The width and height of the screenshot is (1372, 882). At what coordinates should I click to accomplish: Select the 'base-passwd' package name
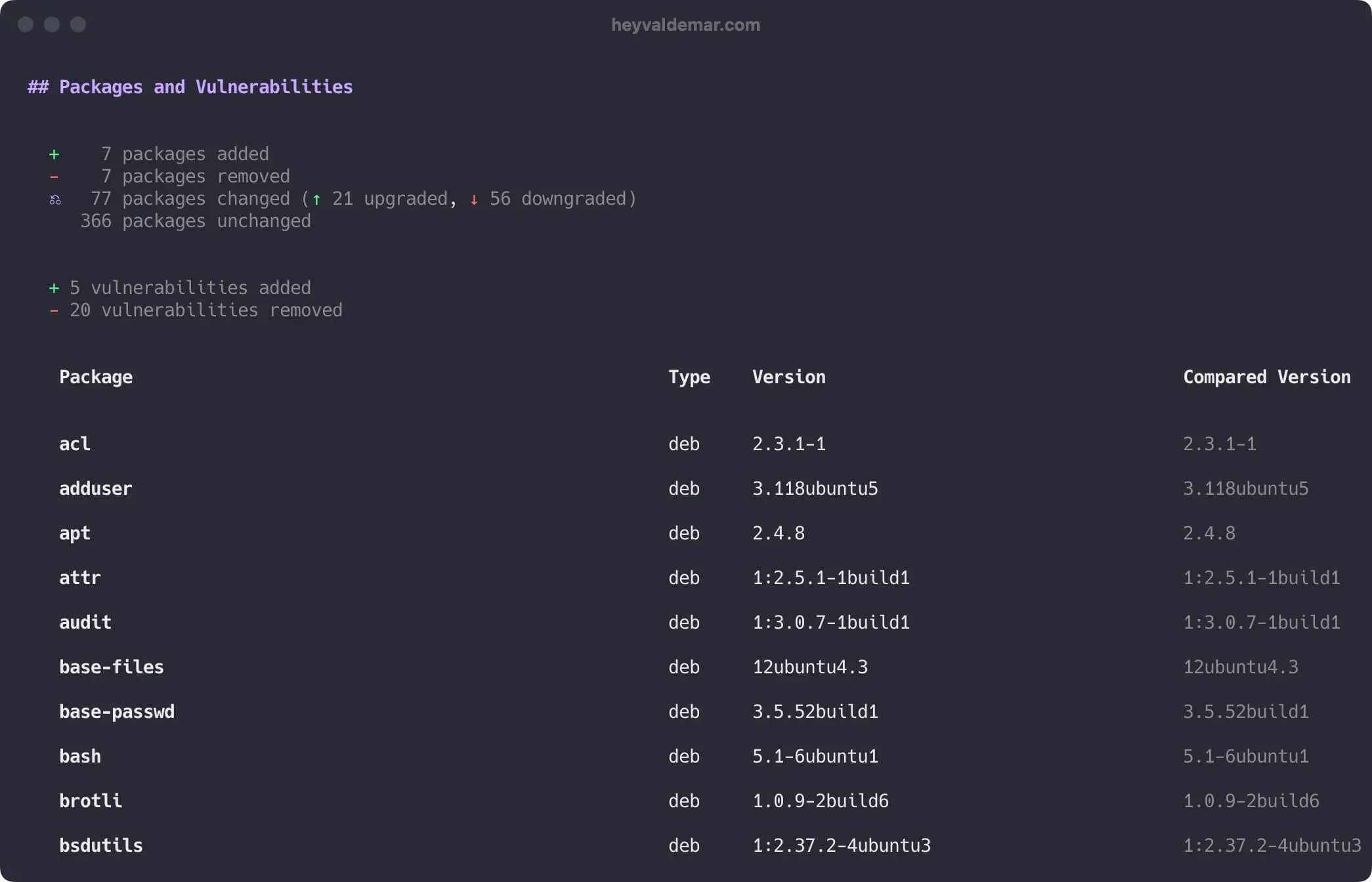[117, 712]
